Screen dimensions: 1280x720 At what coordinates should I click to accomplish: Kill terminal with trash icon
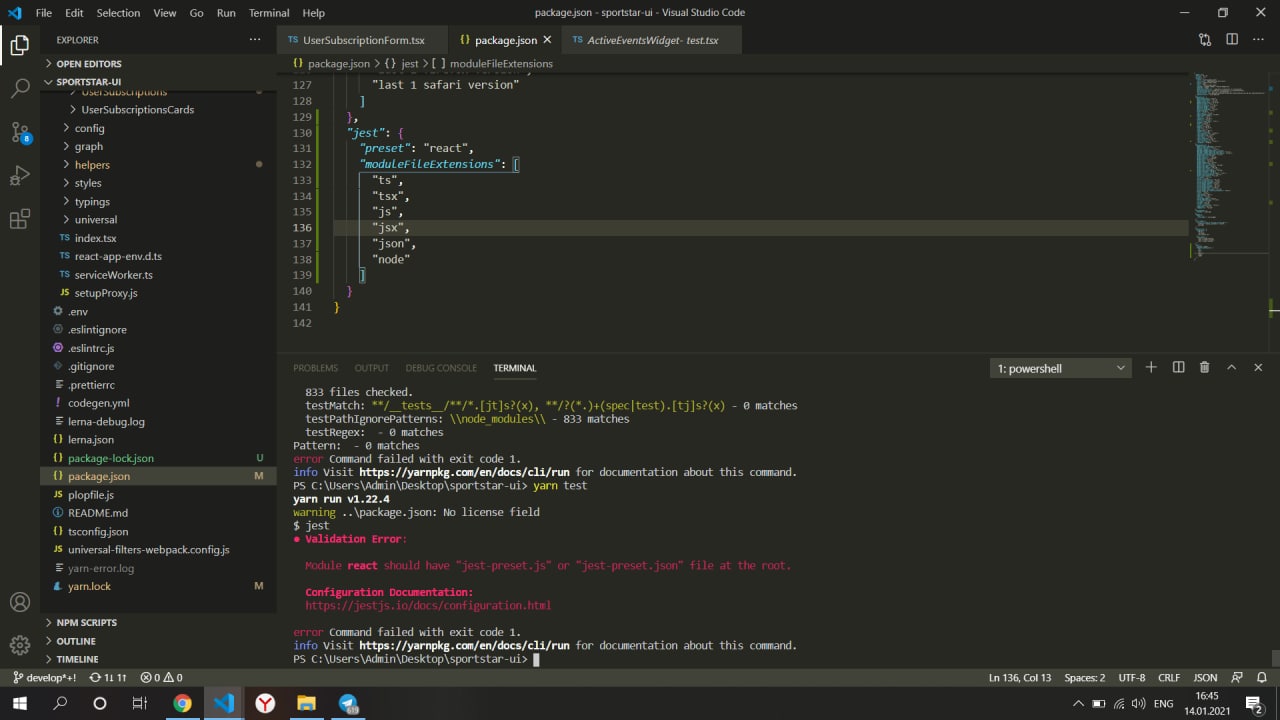coord(1205,368)
